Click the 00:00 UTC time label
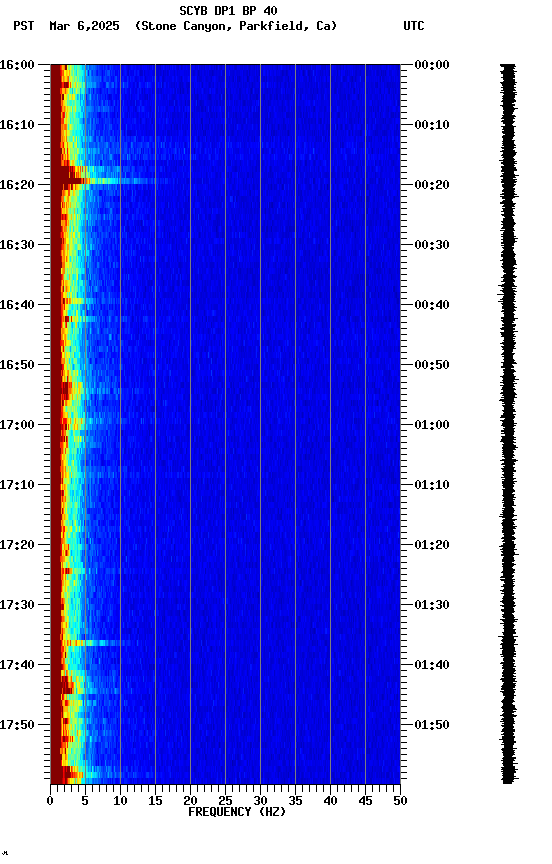 click(432, 65)
